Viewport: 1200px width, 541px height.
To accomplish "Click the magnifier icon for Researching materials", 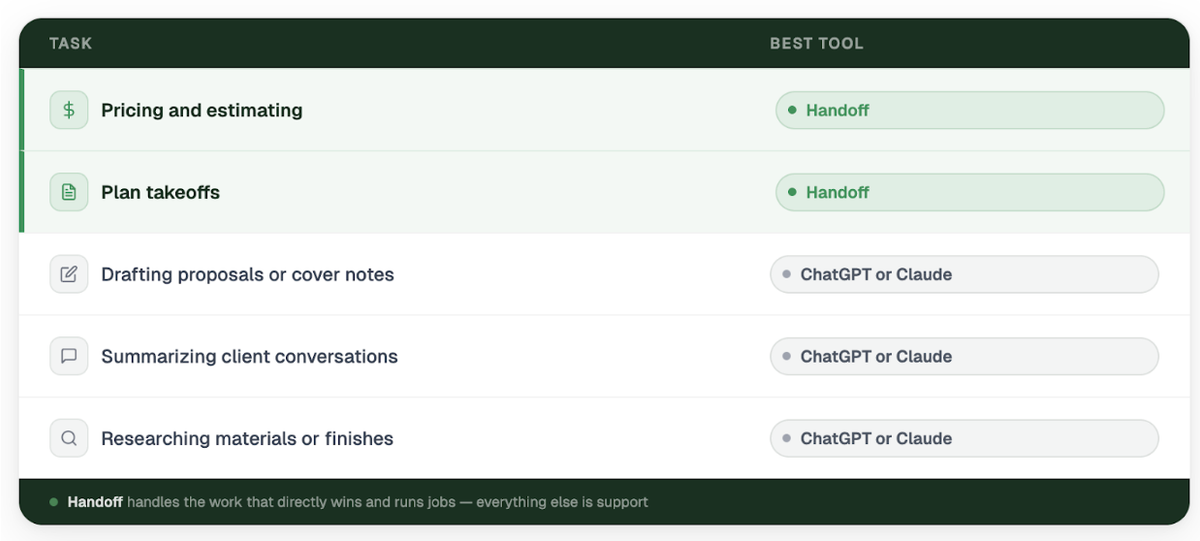I will coord(69,438).
